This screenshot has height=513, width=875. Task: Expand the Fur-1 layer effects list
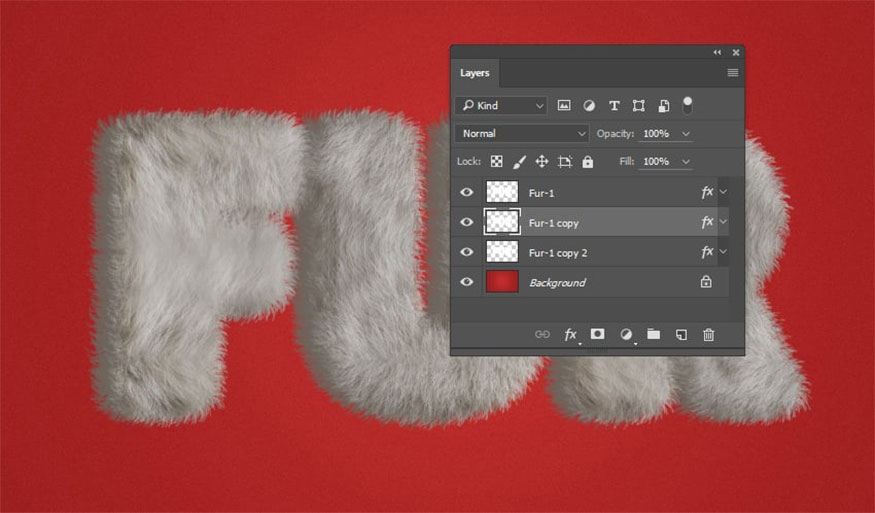723,192
